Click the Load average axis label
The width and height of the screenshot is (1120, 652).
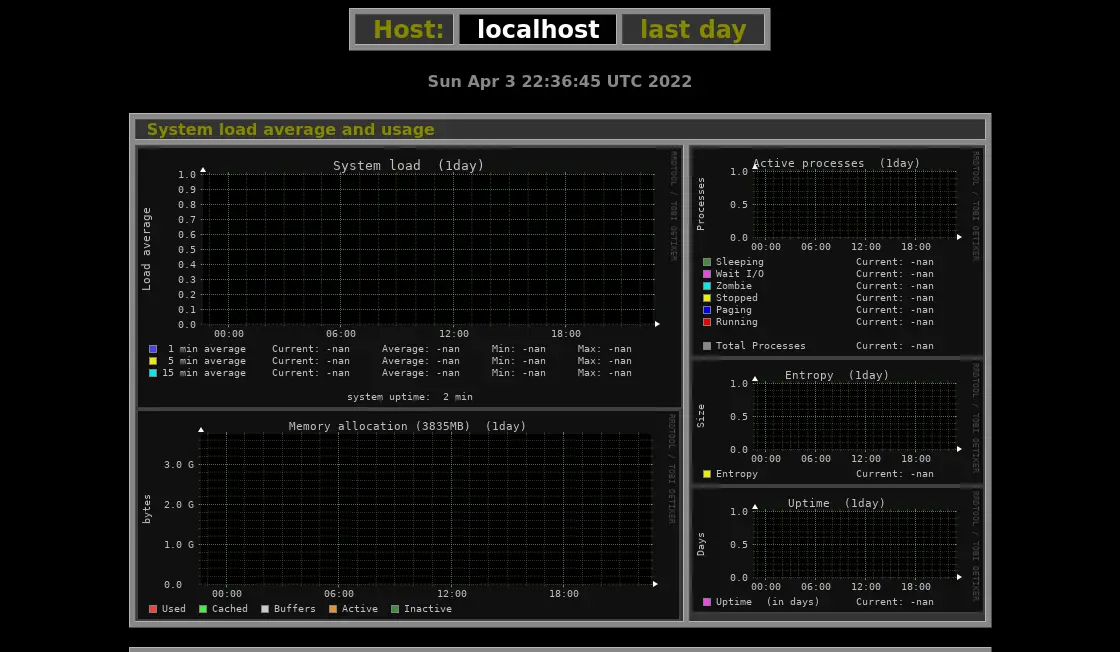tap(146, 249)
